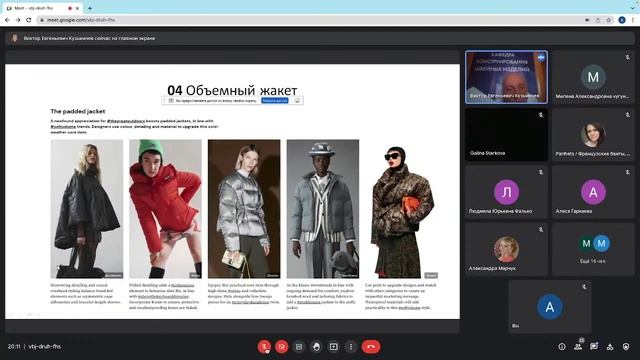640x360 pixels.
Task: Click red puffer jacket image on slide
Action: tap(165, 209)
